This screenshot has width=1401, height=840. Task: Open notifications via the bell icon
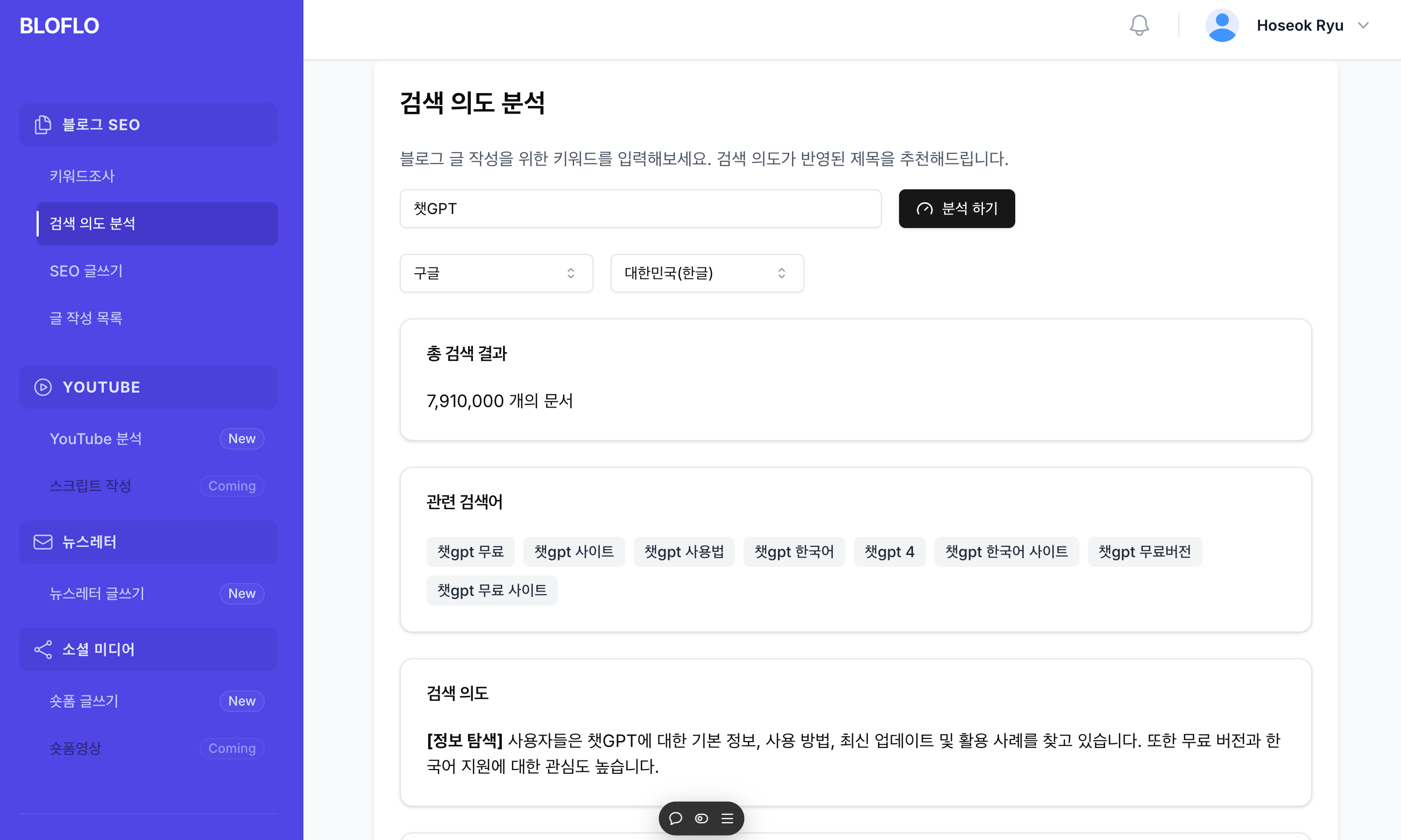tap(1140, 25)
